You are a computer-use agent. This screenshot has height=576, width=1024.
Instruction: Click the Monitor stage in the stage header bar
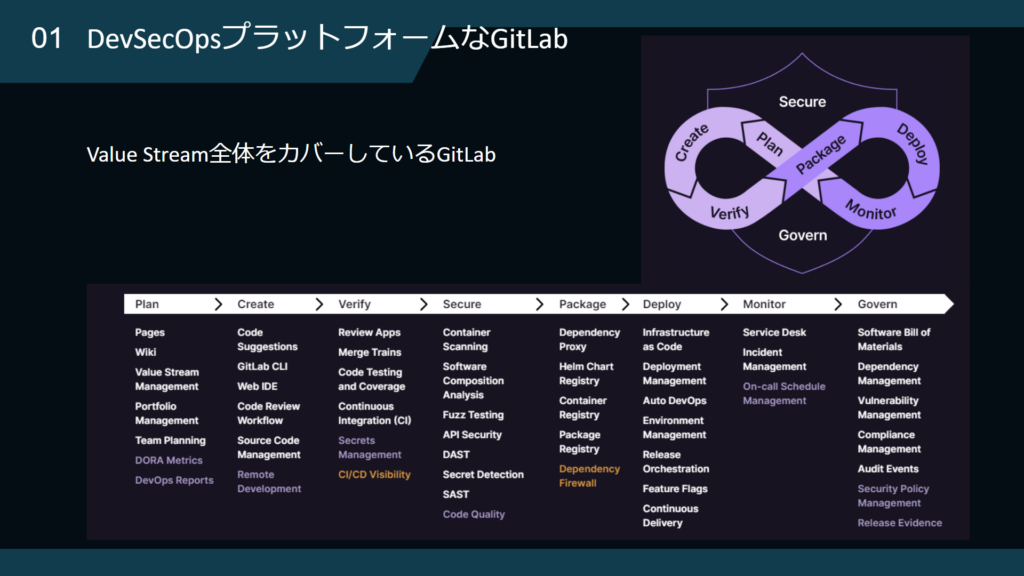coord(764,304)
